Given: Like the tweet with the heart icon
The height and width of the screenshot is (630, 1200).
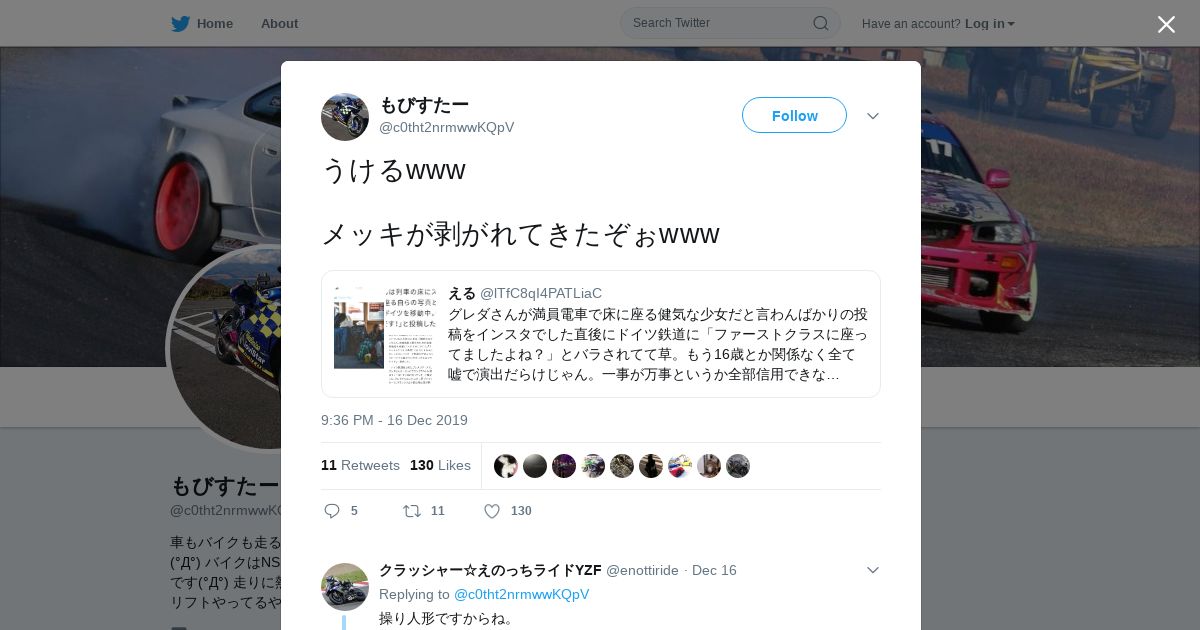Looking at the screenshot, I should 492,511.
